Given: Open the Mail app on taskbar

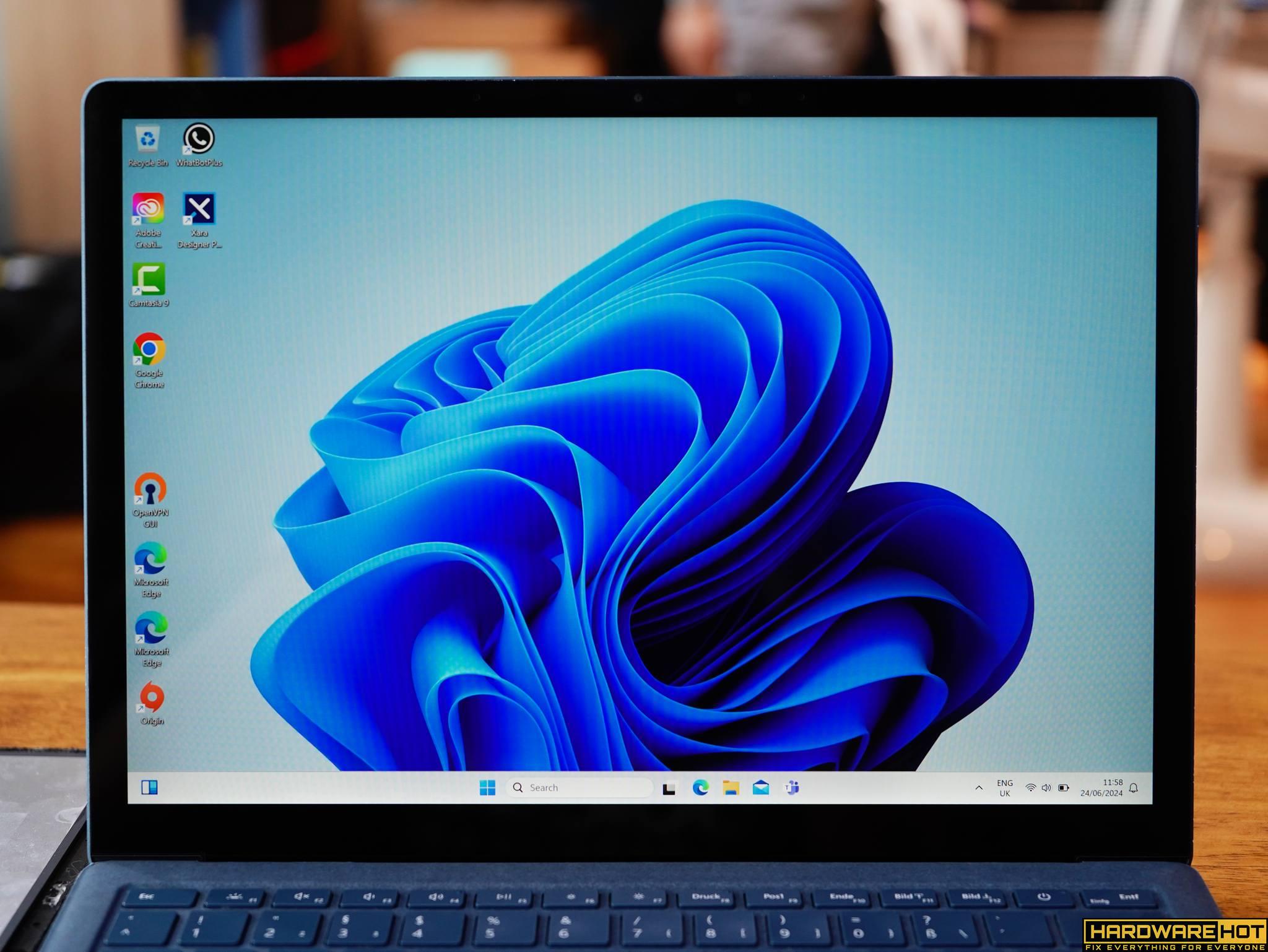Looking at the screenshot, I should click(761, 787).
